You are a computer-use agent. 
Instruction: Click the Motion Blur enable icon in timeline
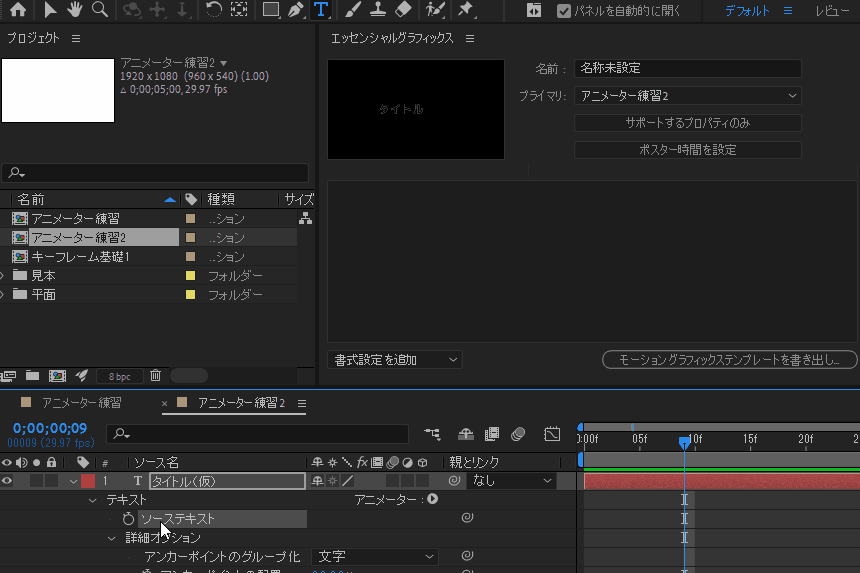pos(518,434)
